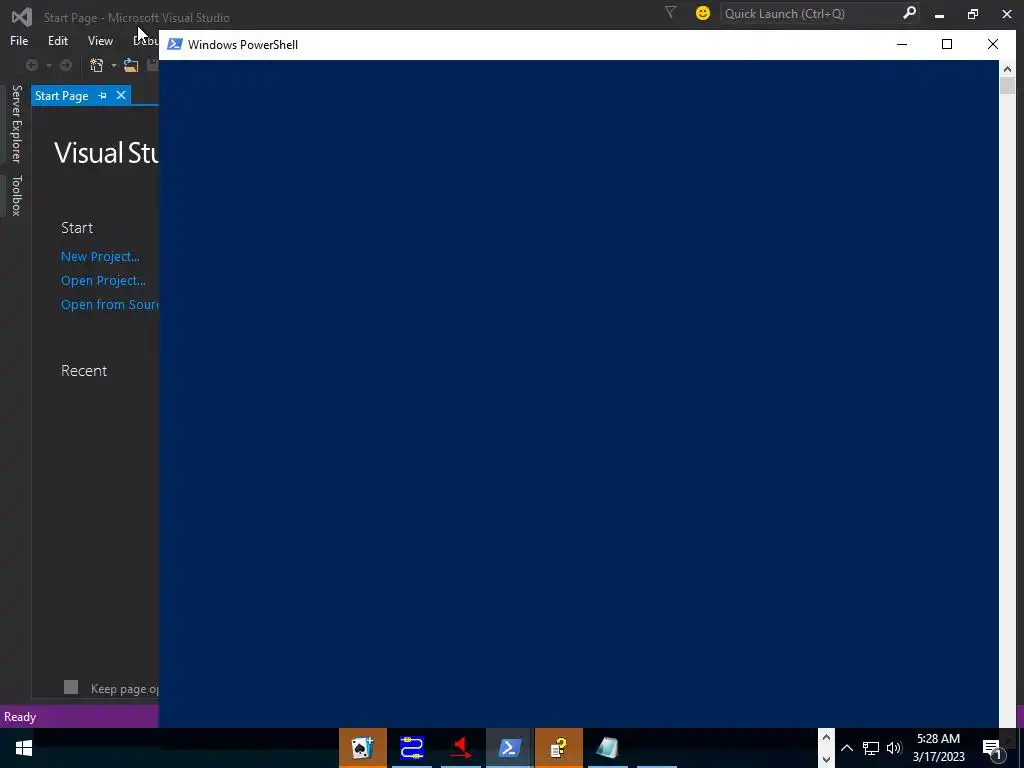Open the Solitaire taskbar icon
1024x768 pixels.
362,748
